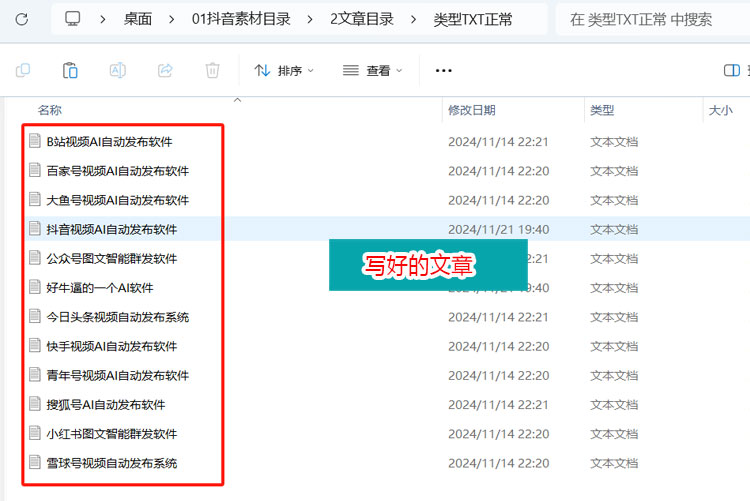Image resolution: width=750 pixels, height=501 pixels.
Task: Click the computer icon in the address bar
Action: (73, 19)
